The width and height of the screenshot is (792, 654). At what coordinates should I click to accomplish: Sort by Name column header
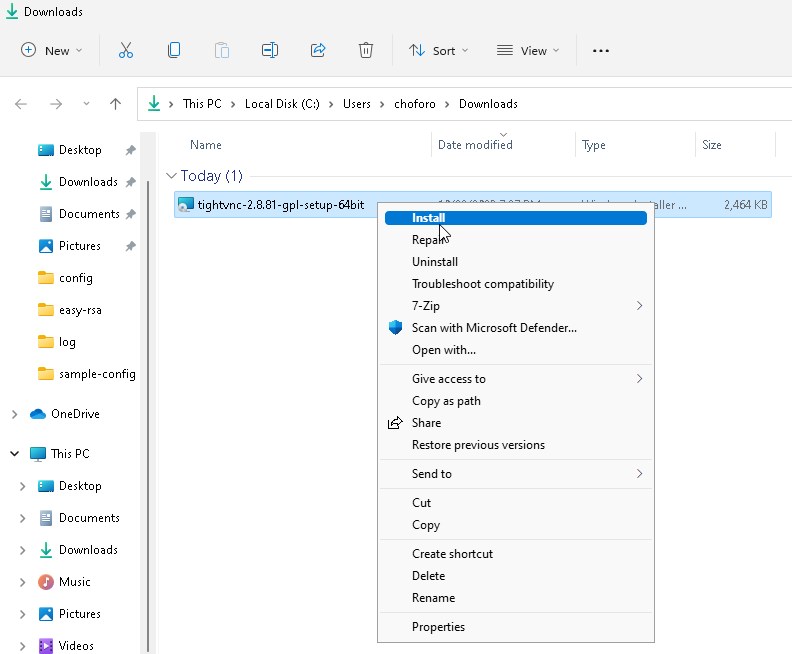[206, 145]
